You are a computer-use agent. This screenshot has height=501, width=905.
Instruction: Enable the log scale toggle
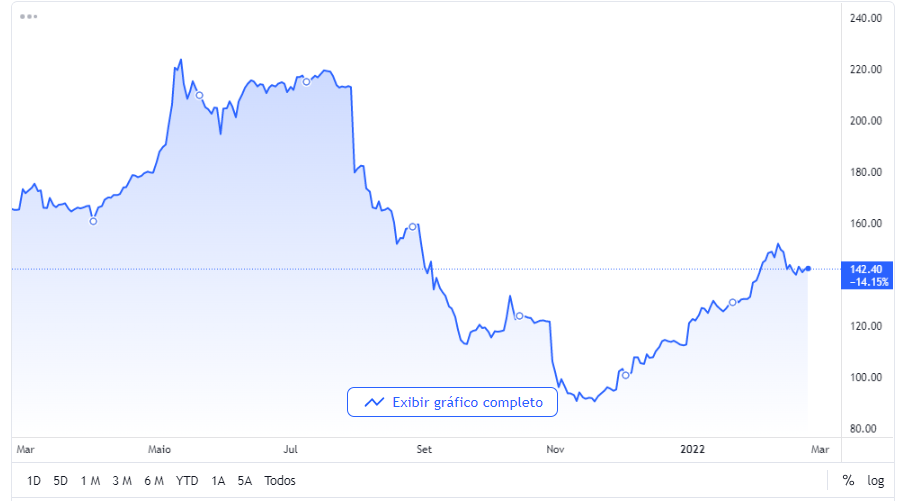click(x=875, y=481)
